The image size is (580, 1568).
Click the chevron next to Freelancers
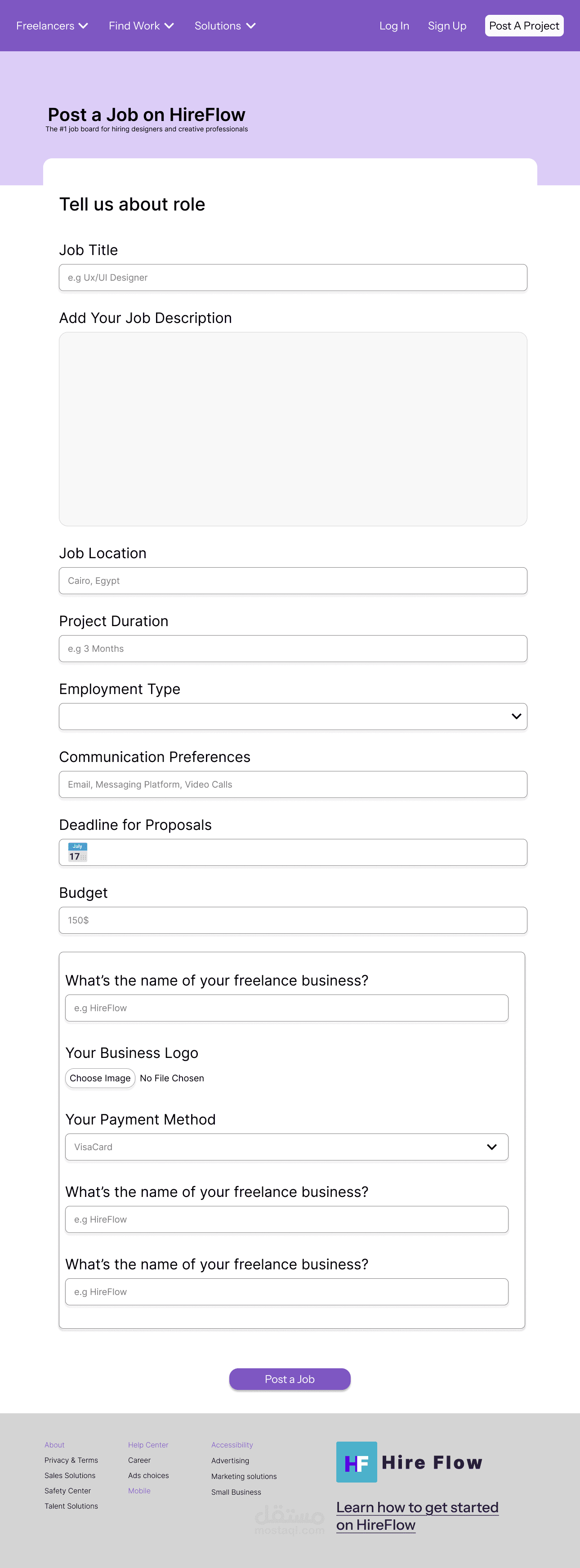(x=84, y=26)
